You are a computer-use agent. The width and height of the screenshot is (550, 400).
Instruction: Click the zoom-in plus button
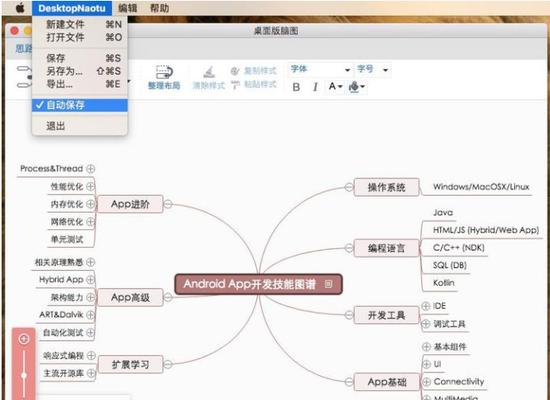point(24,339)
